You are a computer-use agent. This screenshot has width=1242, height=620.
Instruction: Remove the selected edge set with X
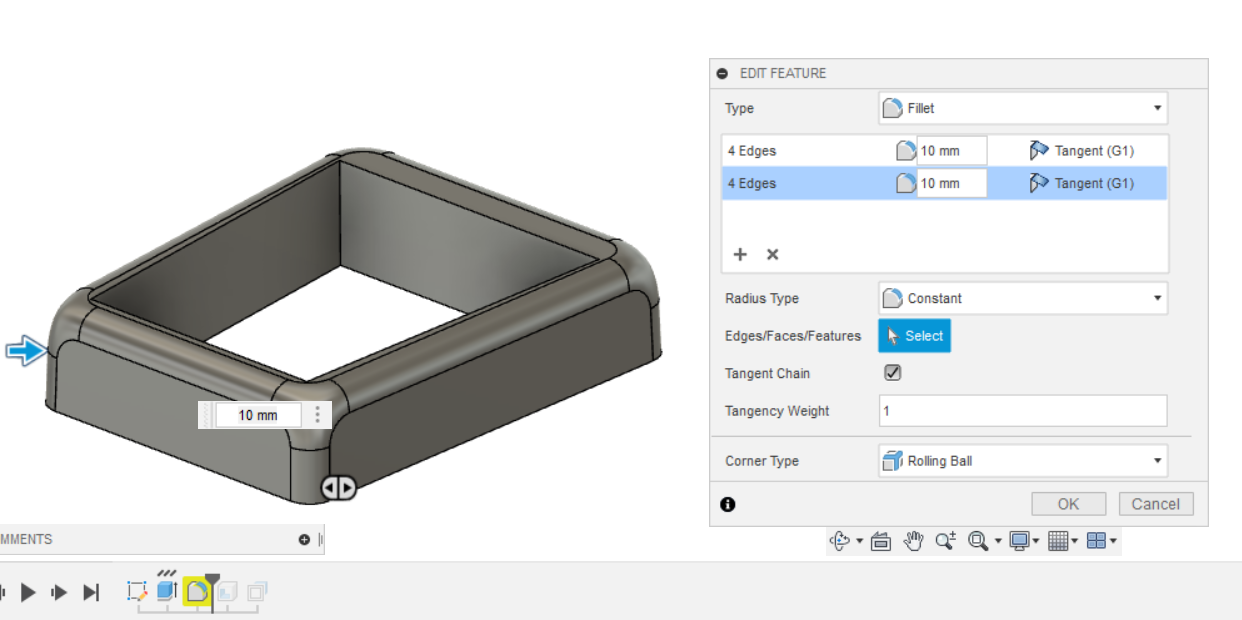[772, 254]
